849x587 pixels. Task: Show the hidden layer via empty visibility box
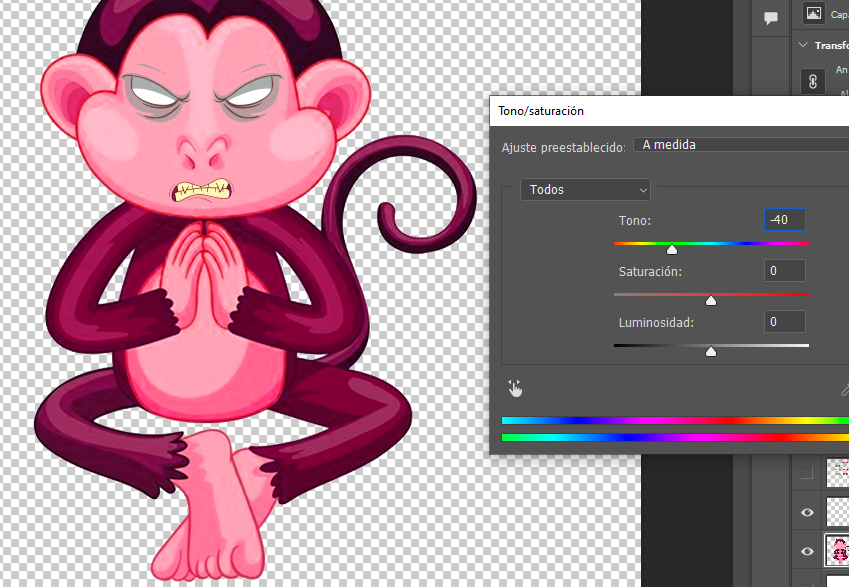pos(806,472)
